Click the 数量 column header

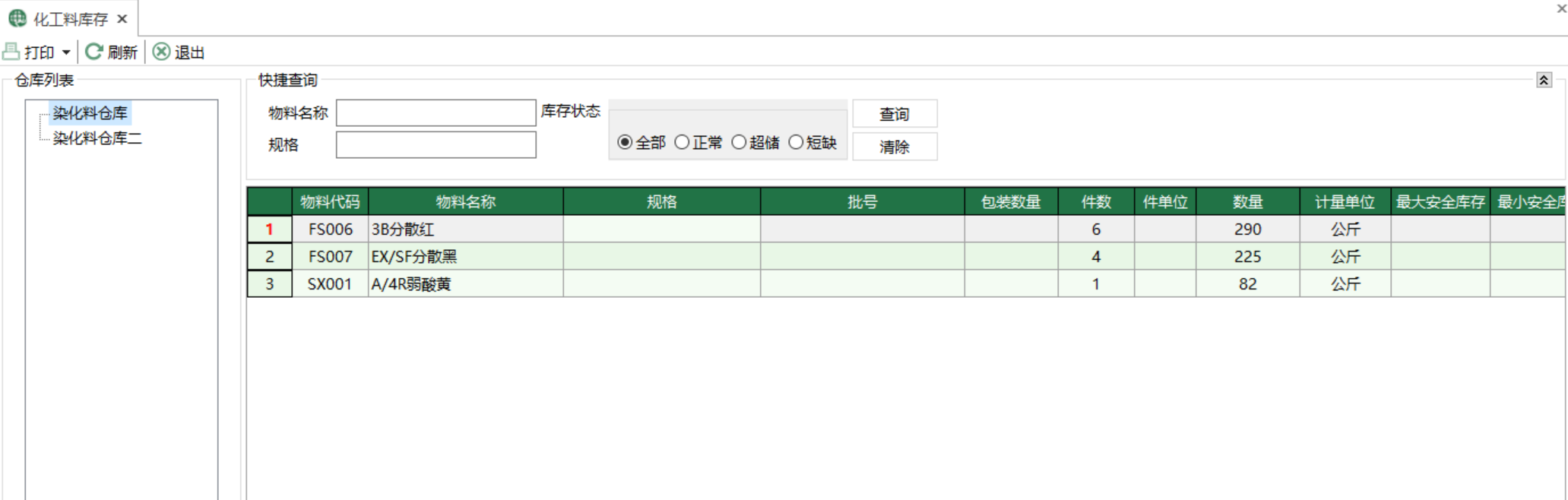(x=1248, y=201)
